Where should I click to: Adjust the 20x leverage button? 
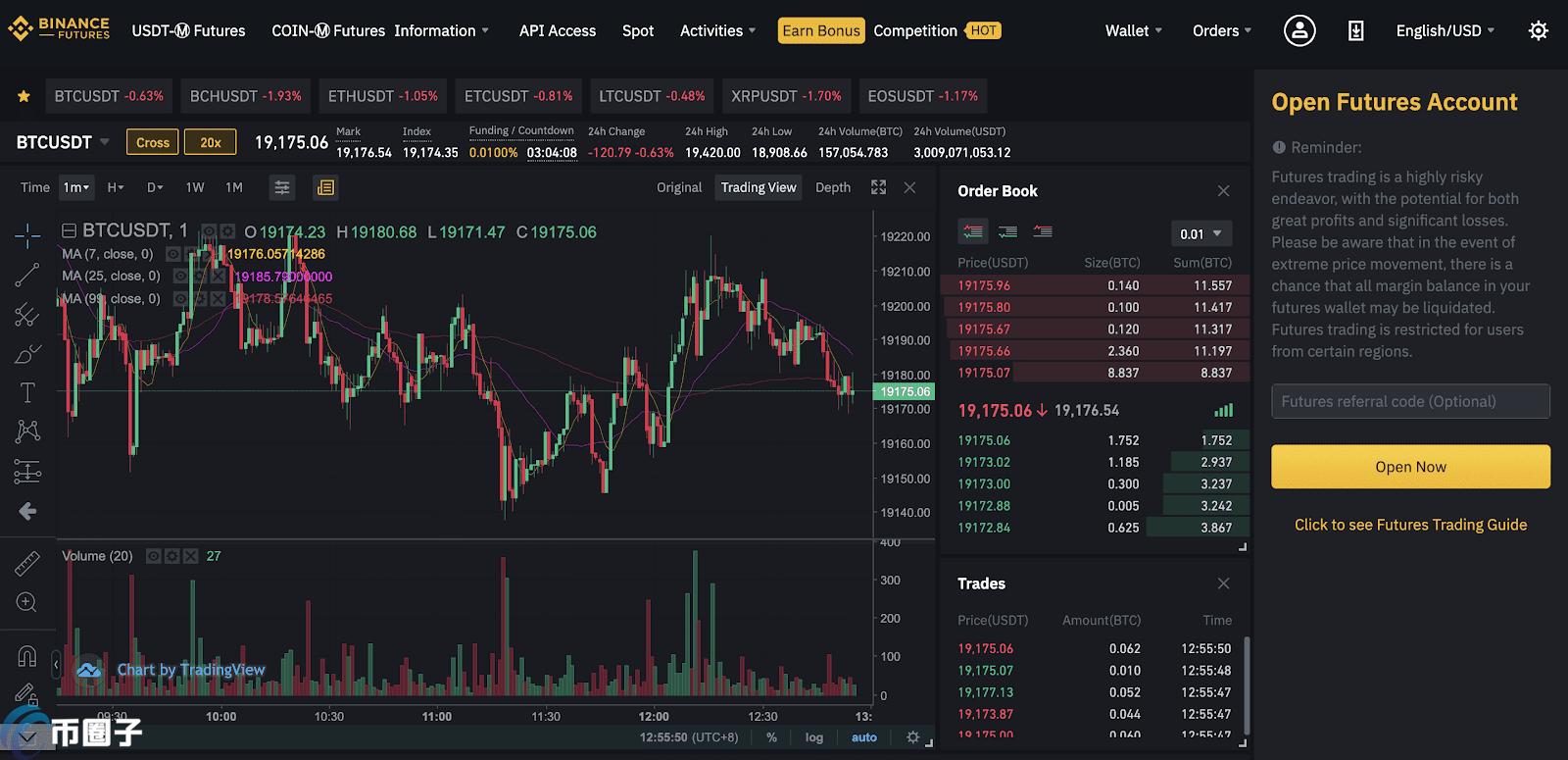point(211,142)
